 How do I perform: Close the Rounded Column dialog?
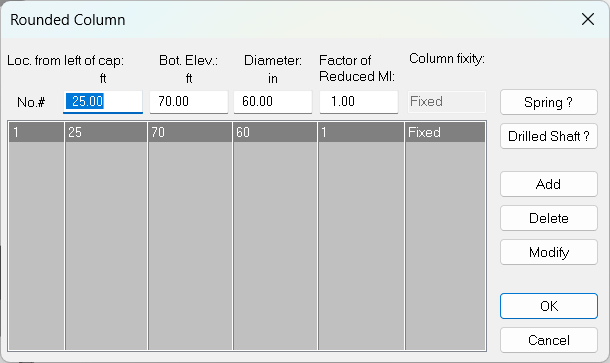point(587,19)
